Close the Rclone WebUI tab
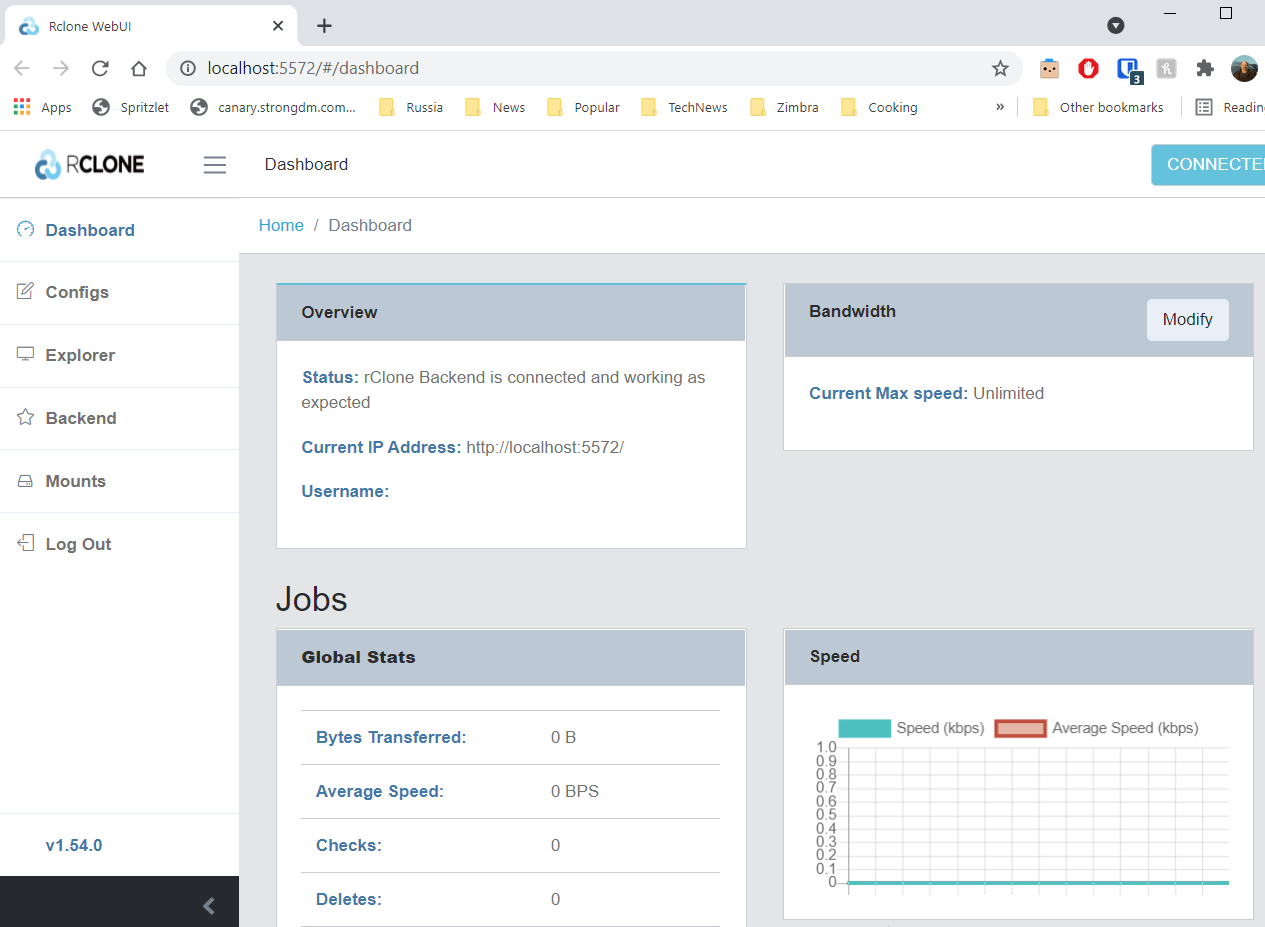 [x=278, y=26]
